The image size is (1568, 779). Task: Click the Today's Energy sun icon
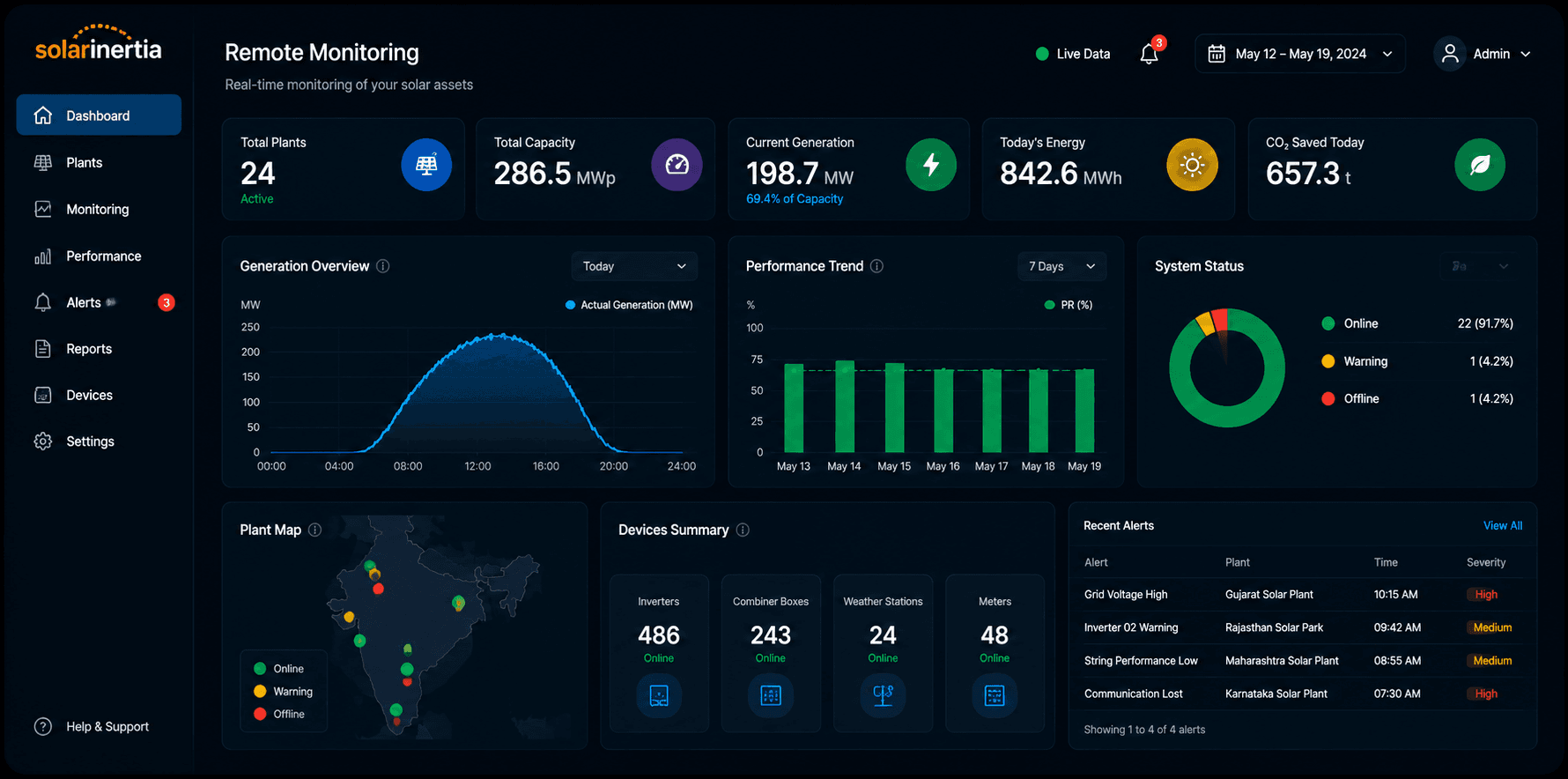pos(1192,165)
